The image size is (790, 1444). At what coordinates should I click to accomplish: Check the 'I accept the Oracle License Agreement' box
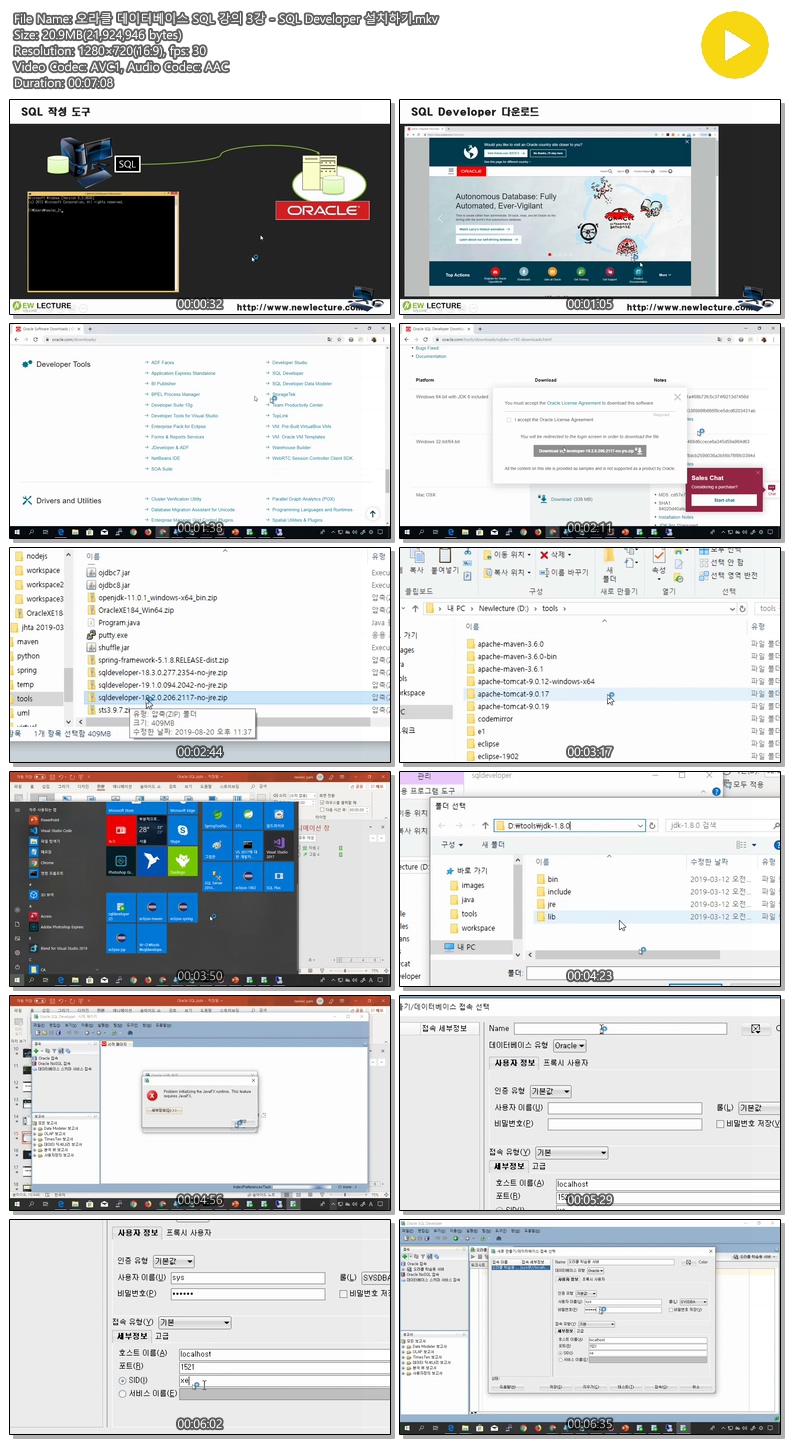510,420
